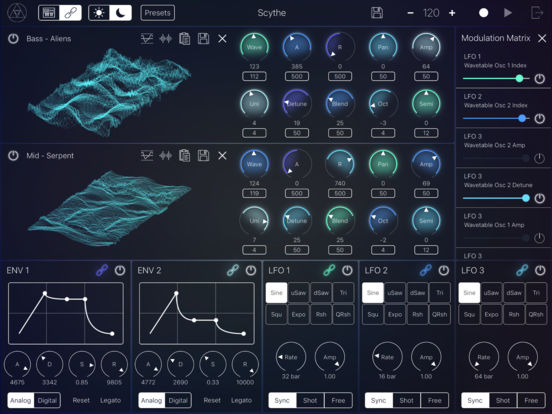Click the waveform icon for Mid - Serpent
This screenshot has width=552, height=414.
pos(165,155)
